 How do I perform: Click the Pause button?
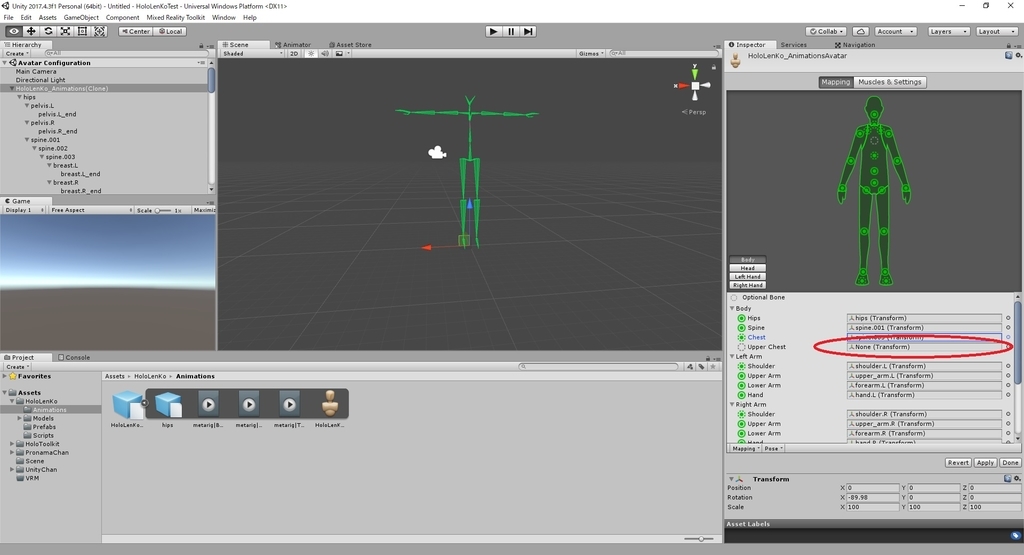(511, 31)
